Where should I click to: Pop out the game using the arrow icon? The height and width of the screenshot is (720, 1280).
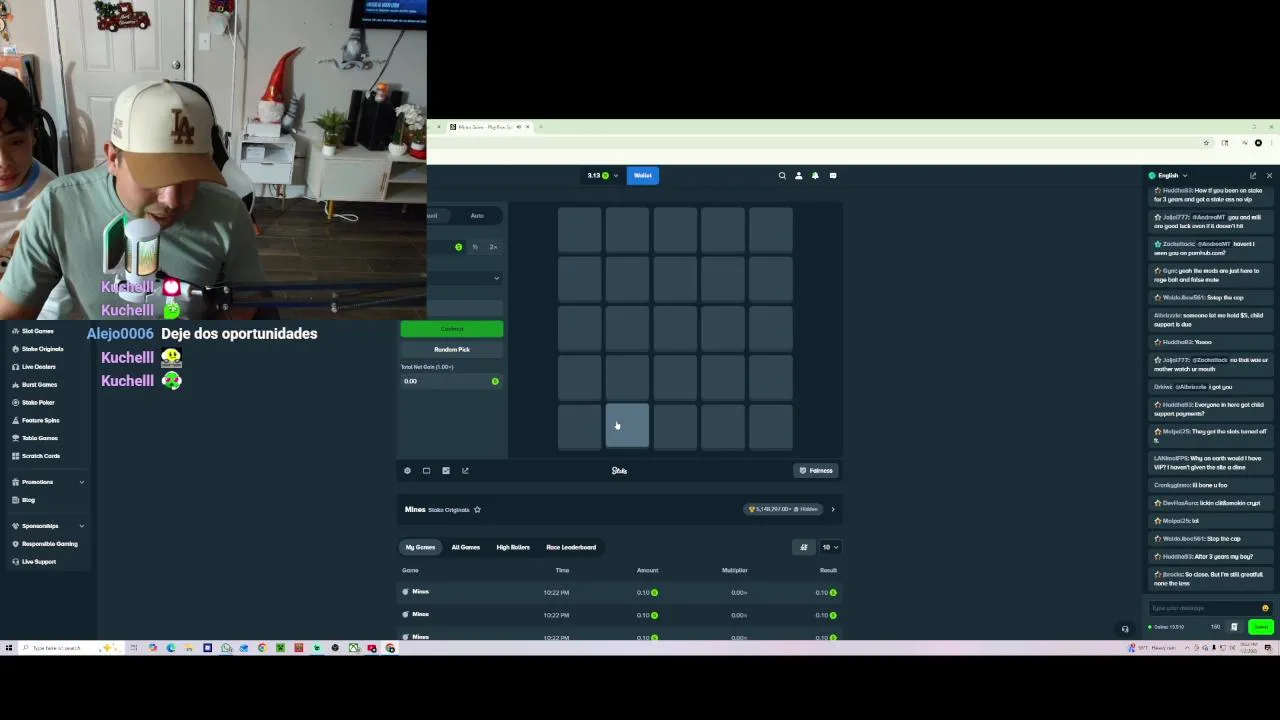[465, 471]
